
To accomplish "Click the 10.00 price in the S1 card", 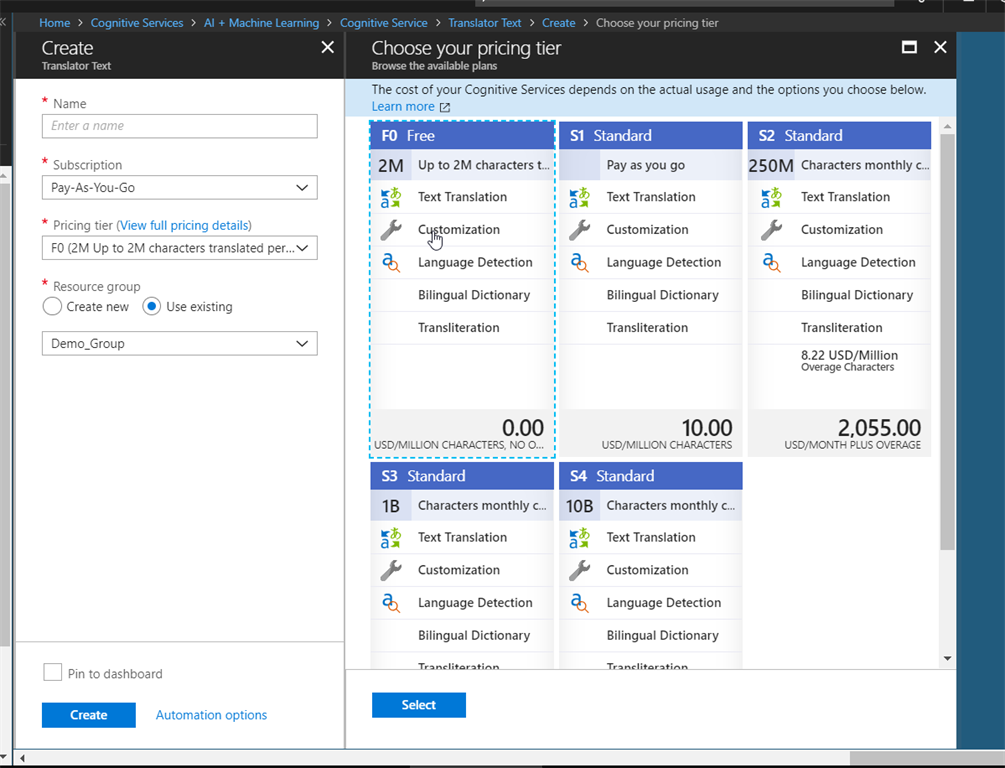I will [x=706, y=428].
